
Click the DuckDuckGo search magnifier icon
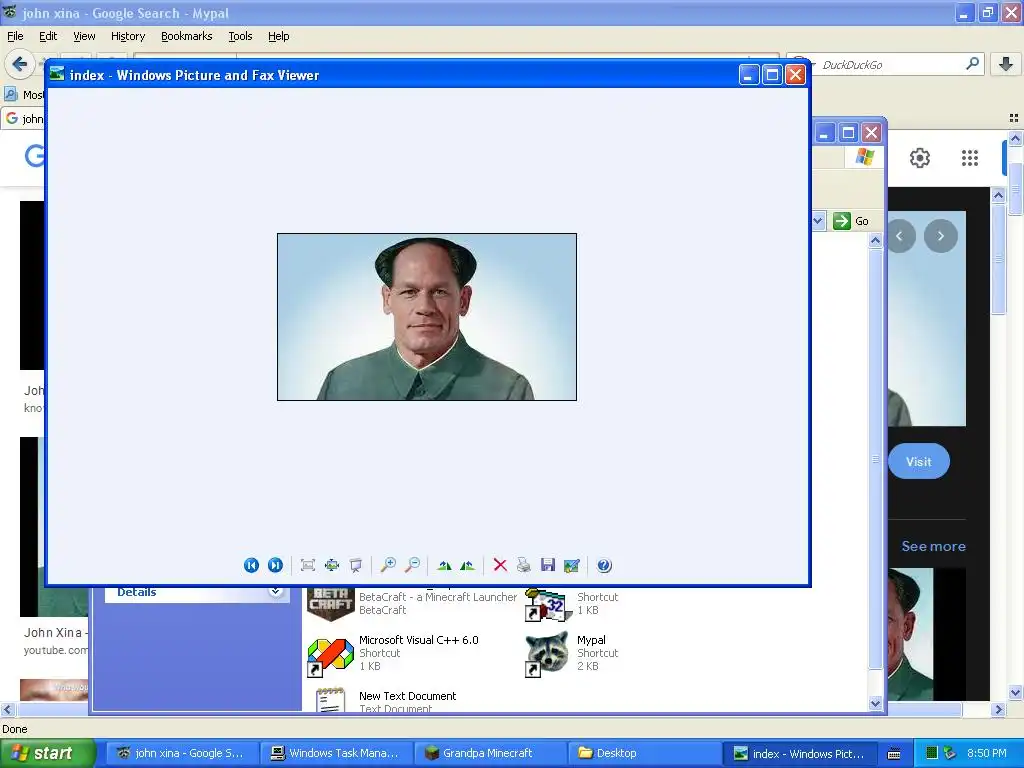pos(972,64)
